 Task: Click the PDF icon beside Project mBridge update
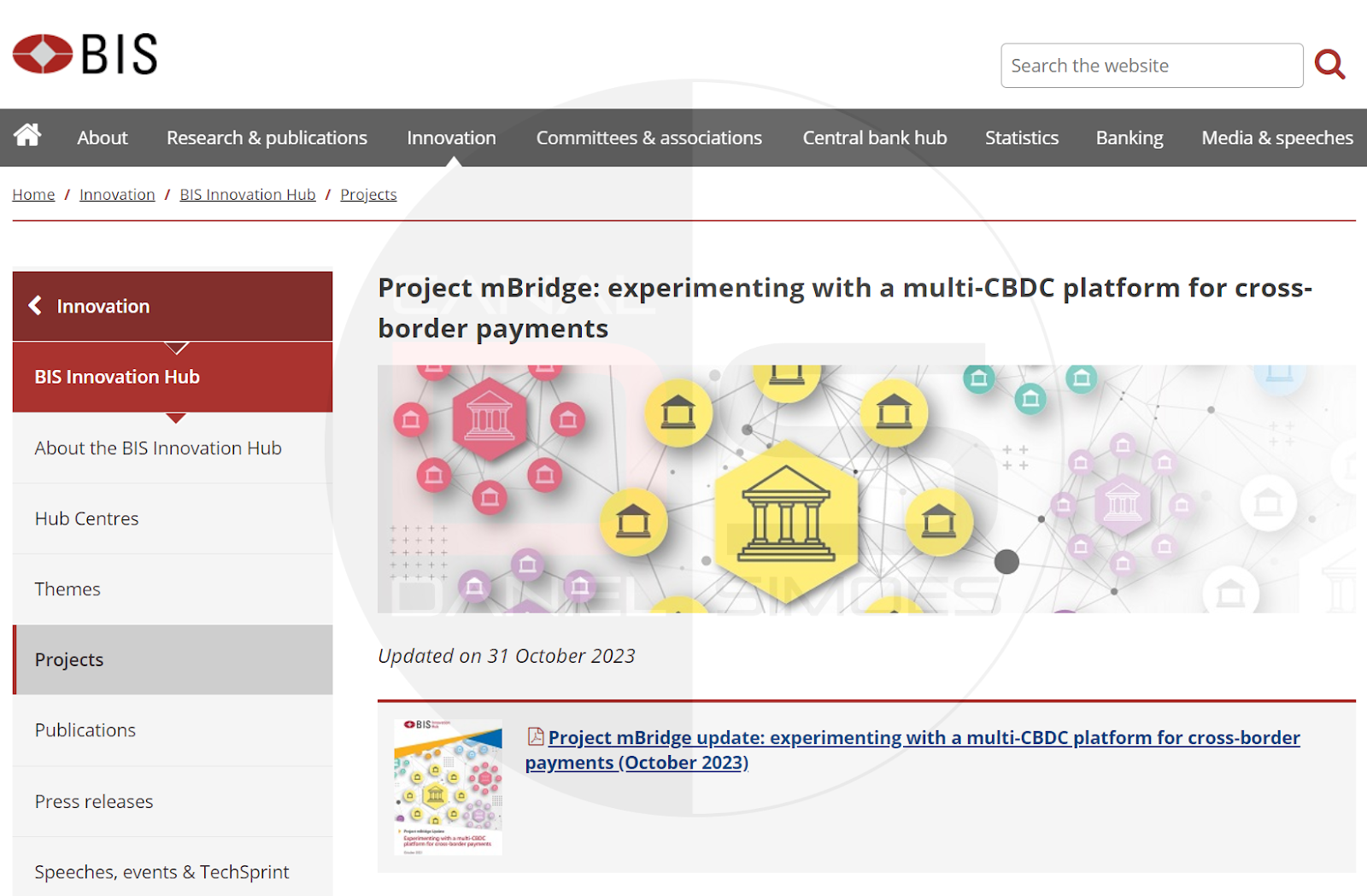click(536, 736)
